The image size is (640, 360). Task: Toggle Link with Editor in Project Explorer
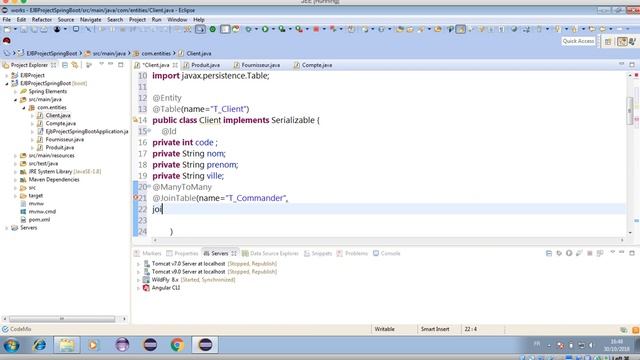tap(75, 65)
